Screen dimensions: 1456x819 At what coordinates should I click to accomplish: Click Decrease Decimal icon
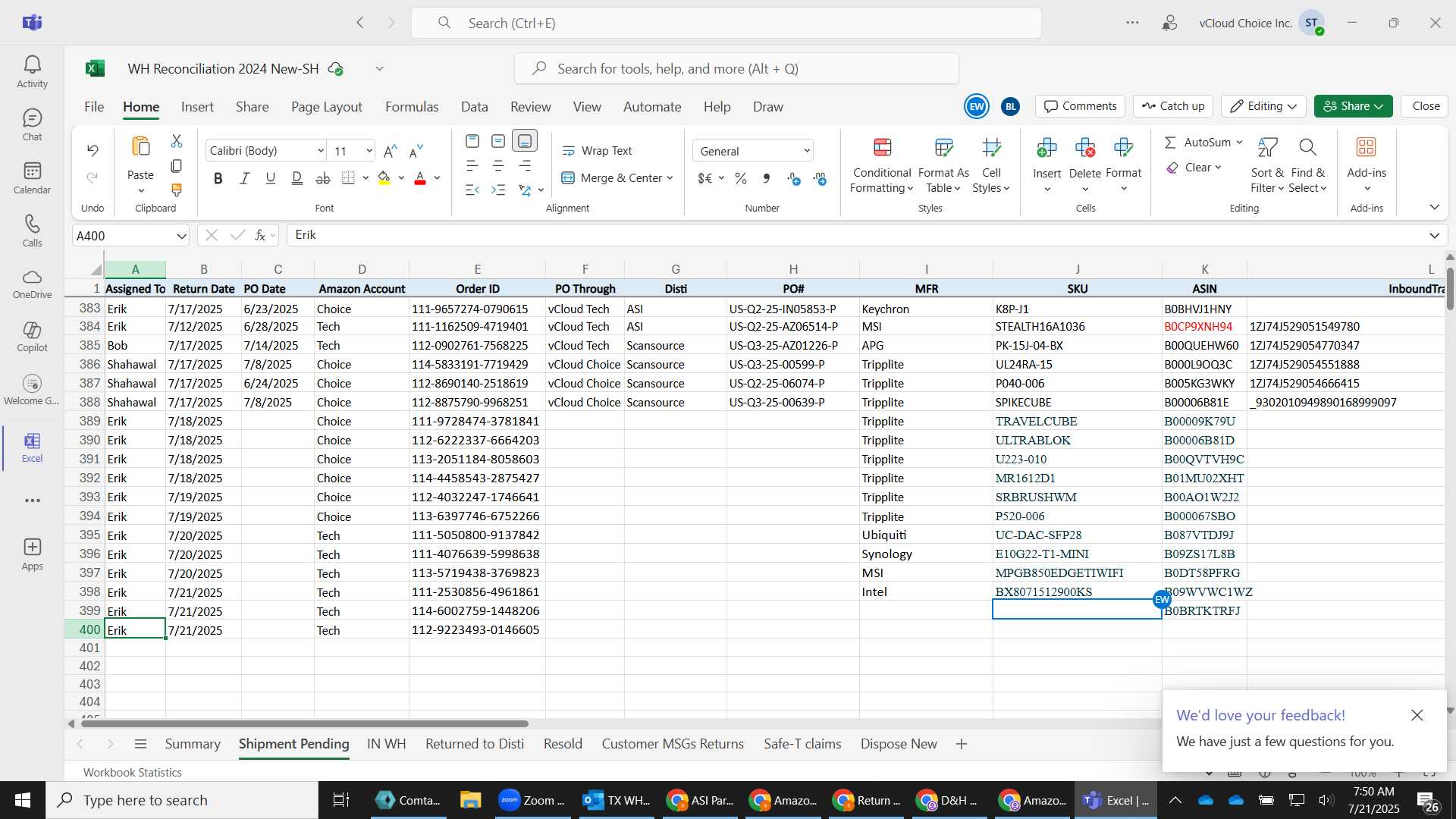point(820,178)
